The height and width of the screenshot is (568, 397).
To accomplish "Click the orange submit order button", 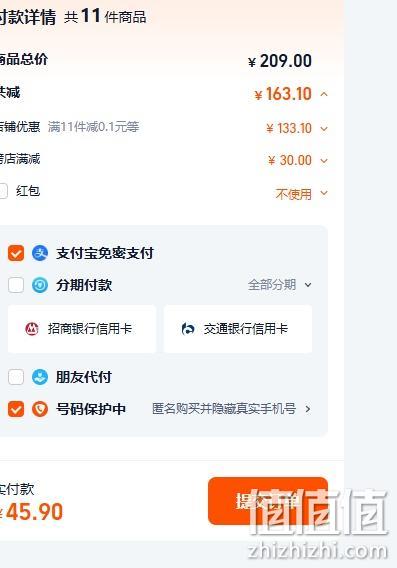I will [x=268, y=501].
